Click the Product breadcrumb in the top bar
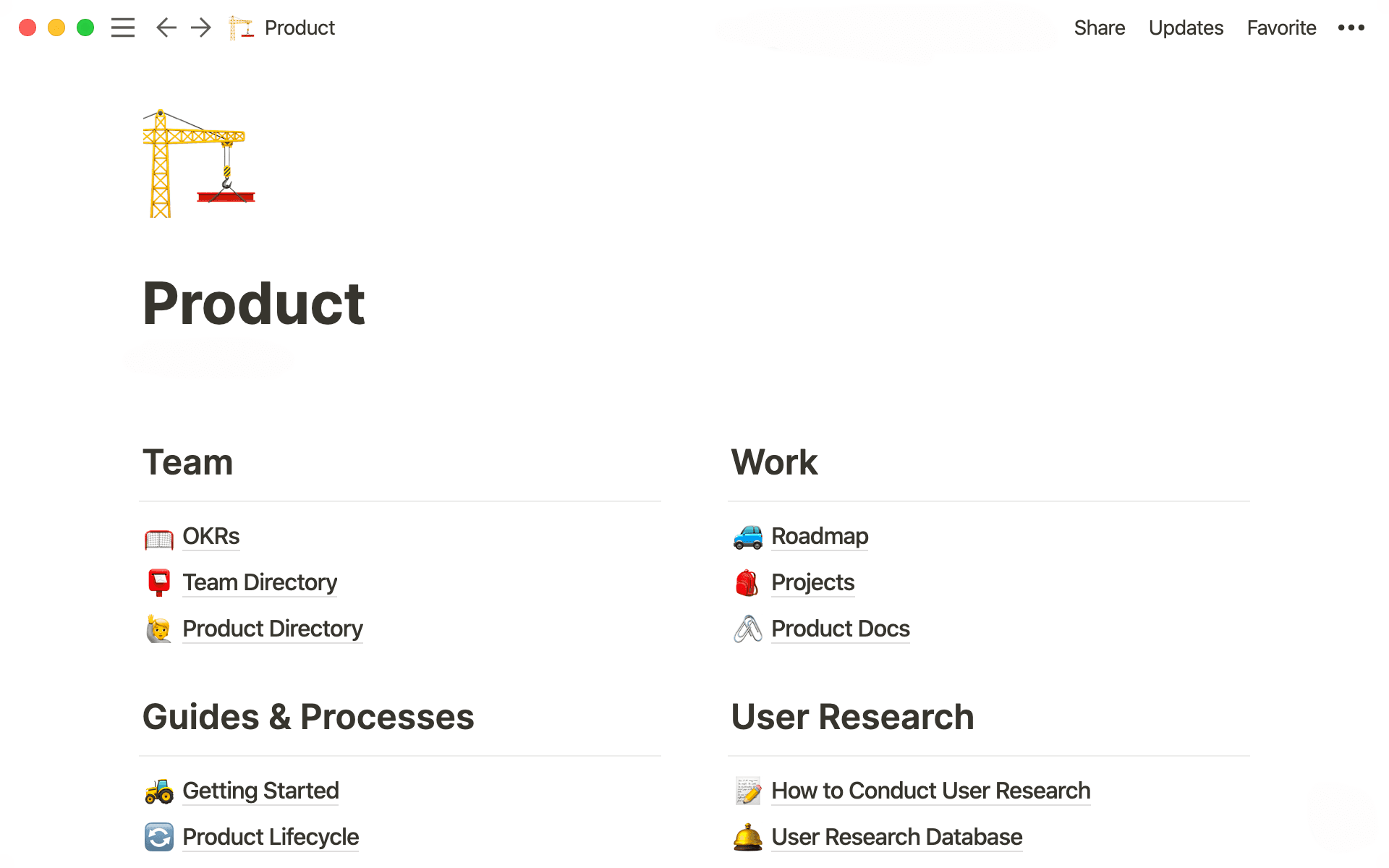 click(300, 27)
